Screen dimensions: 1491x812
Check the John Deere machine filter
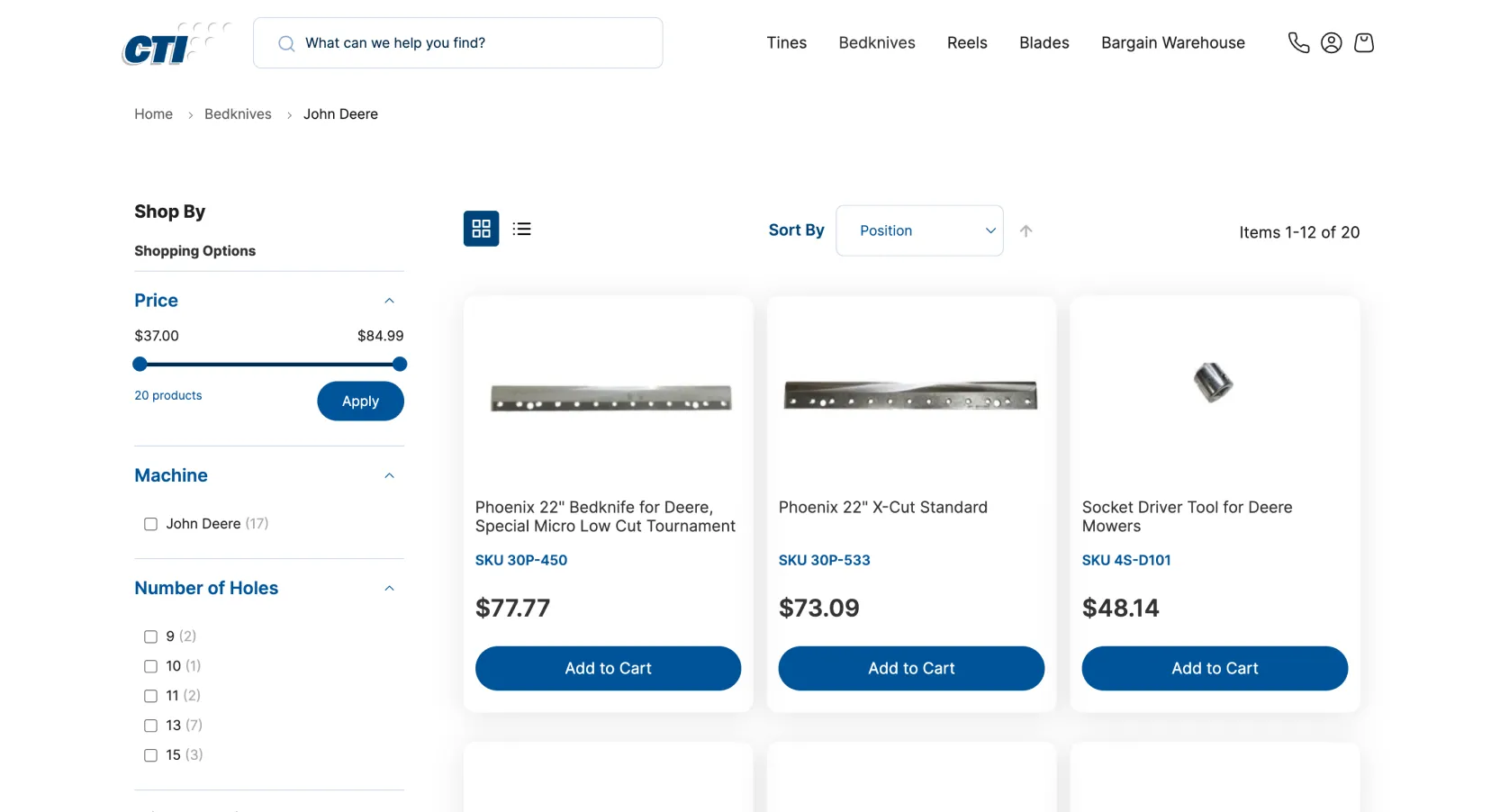click(x=150, y=524)
